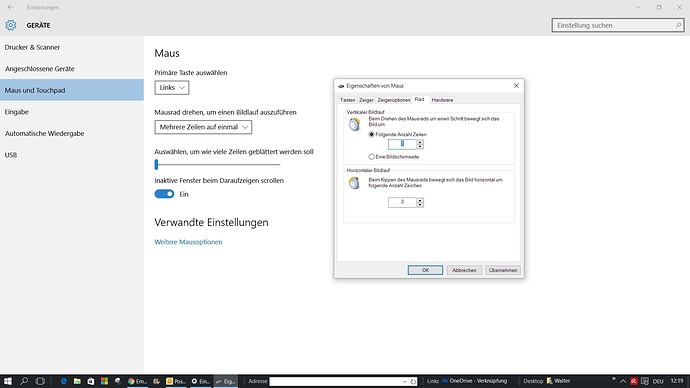Click the refresh icon in Adresse bar
Image resolution: width=690 pixels, height=388 pixels.
coord(413,381)
